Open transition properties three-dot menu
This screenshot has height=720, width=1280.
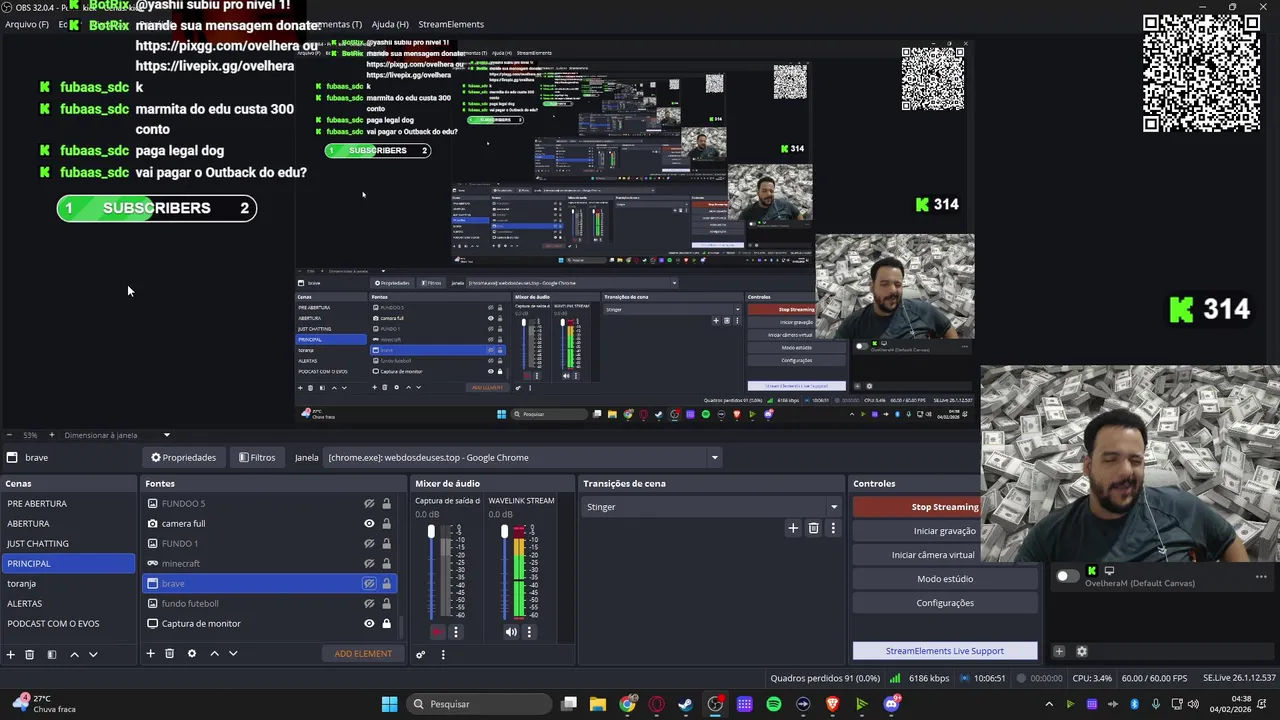833,528
